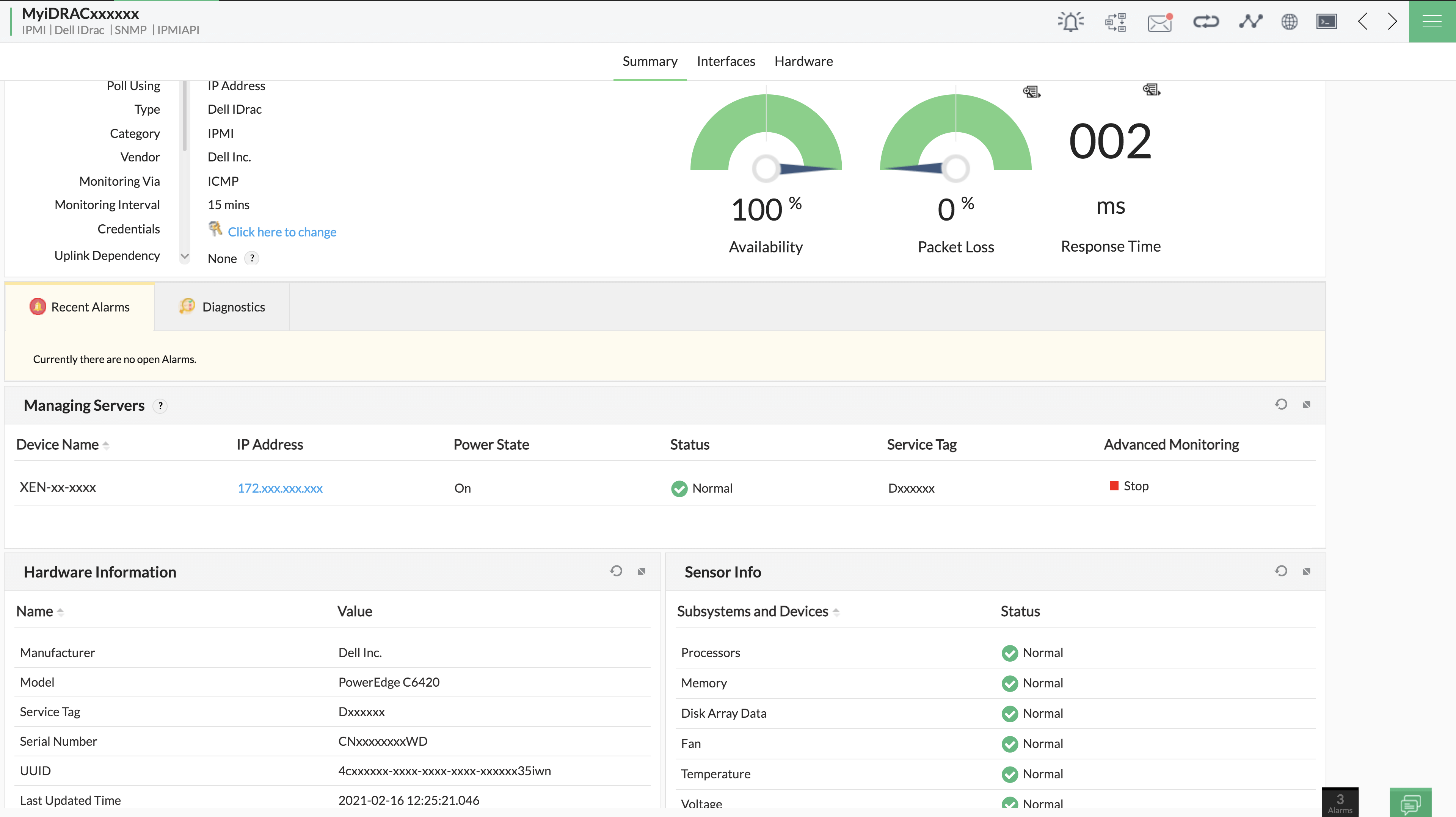The image size is (1456, 817).
Task: Click the graph chart icon in header
Action: pyautogui.click(x=1250, y=22)
